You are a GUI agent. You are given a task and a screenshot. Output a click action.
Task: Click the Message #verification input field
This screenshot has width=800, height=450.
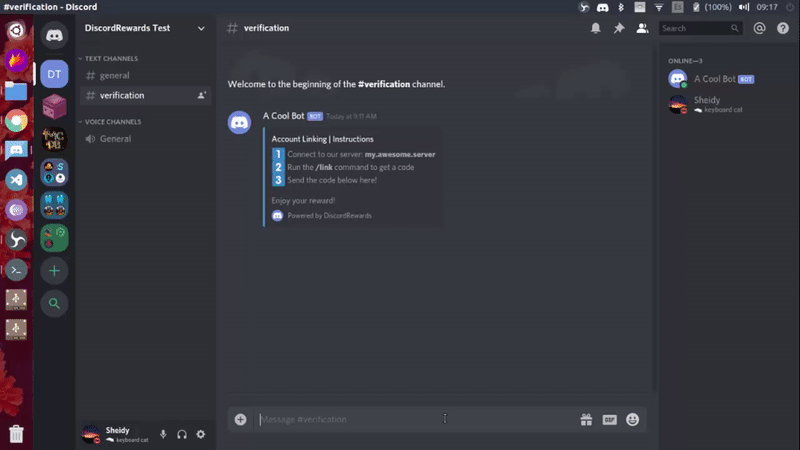400,419
